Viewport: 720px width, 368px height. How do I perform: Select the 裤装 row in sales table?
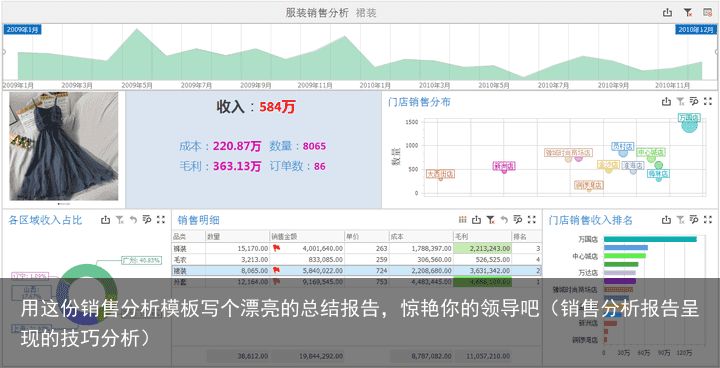(x=357, y=248)
